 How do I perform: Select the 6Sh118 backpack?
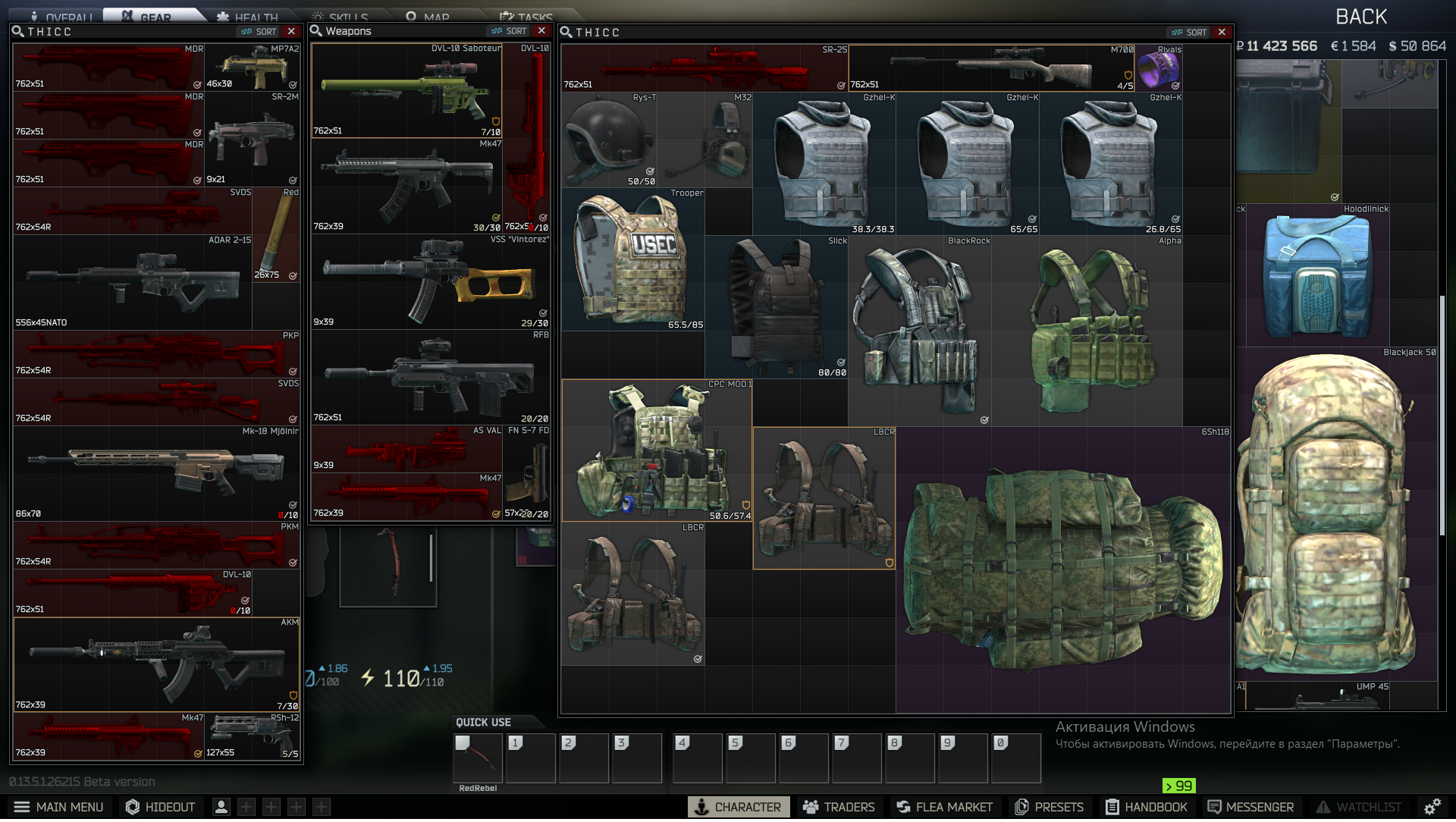(1063, 569)
